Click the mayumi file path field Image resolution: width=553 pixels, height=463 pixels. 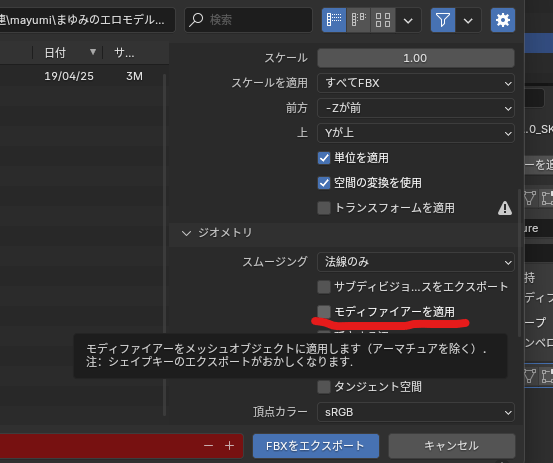[87, 20]
